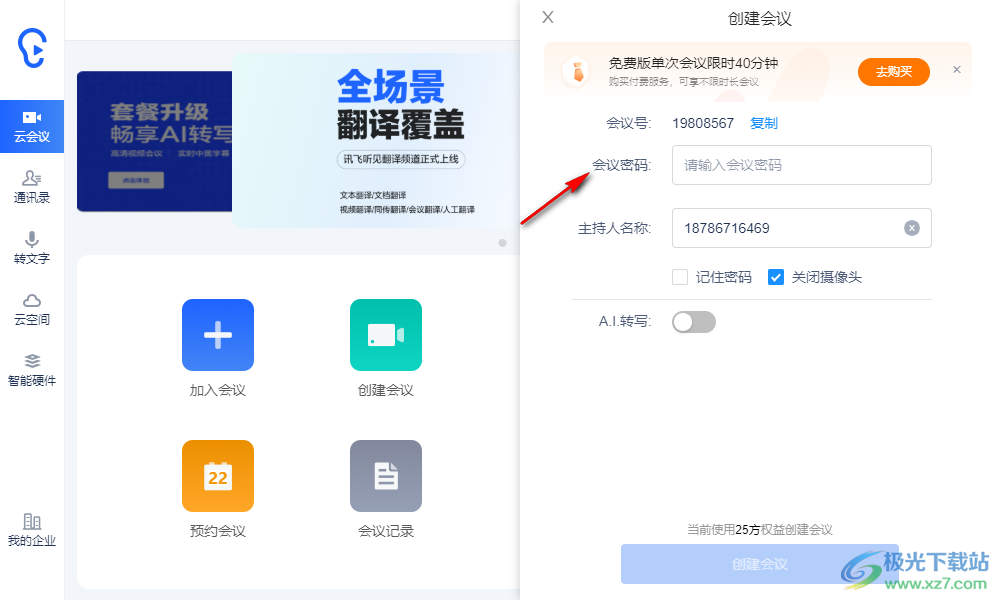Image resolution: width=1000 pixels, height=600 pixels.
Task: Click the orange 预约会议 calendar icon
Action: pyautogui.click(x=217, y=476)
